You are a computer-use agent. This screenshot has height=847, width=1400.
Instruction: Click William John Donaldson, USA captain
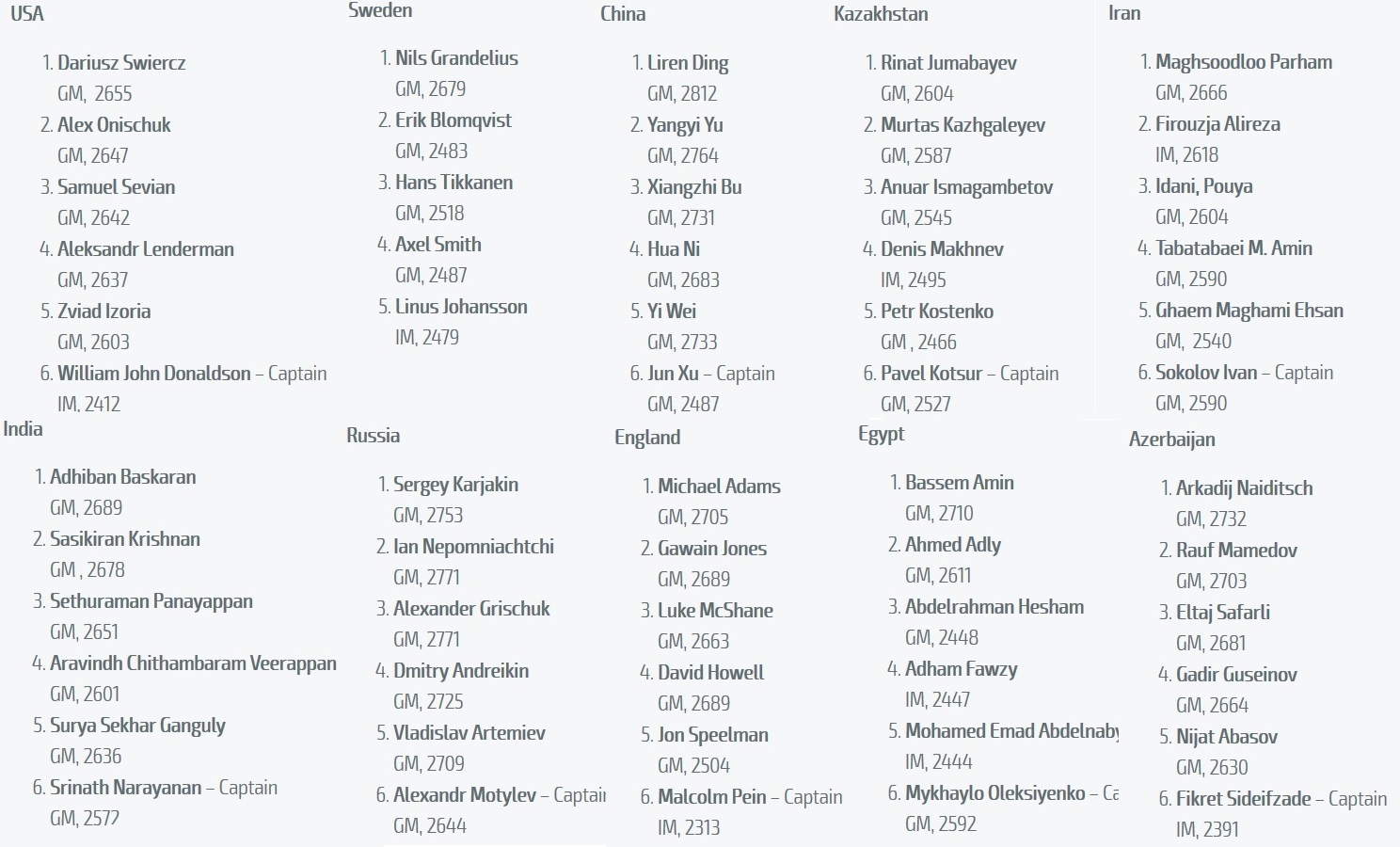154,374
